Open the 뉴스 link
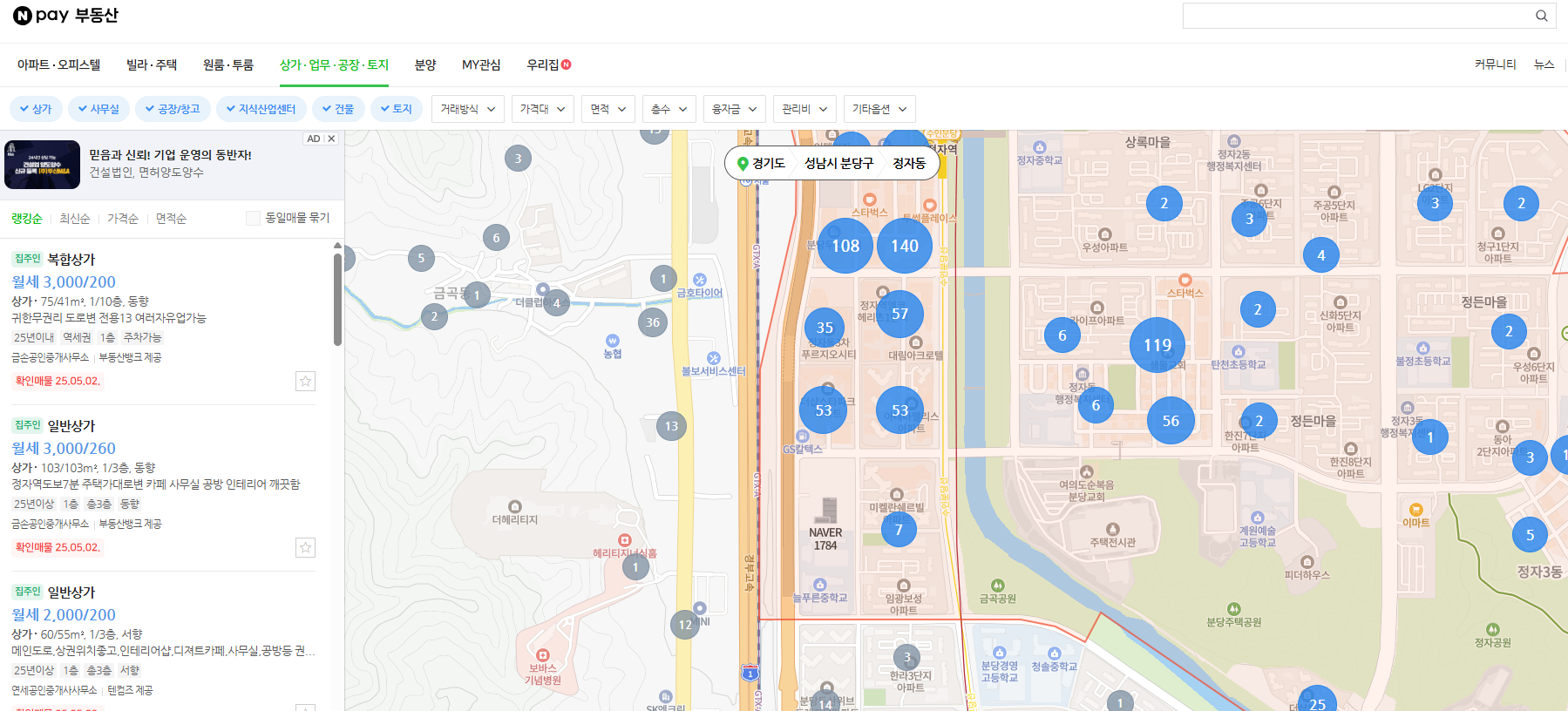 coord(1544,64)
